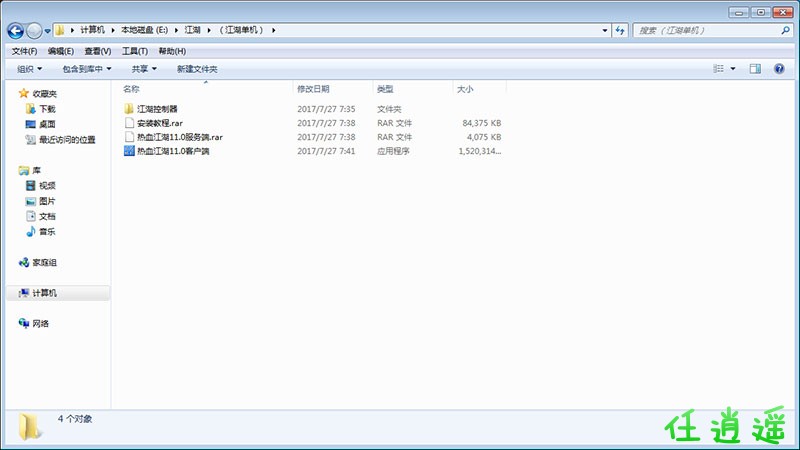Screen dimensions: 800x450
Task: Click the 音乐 library icon
Action: click(31, 232)
